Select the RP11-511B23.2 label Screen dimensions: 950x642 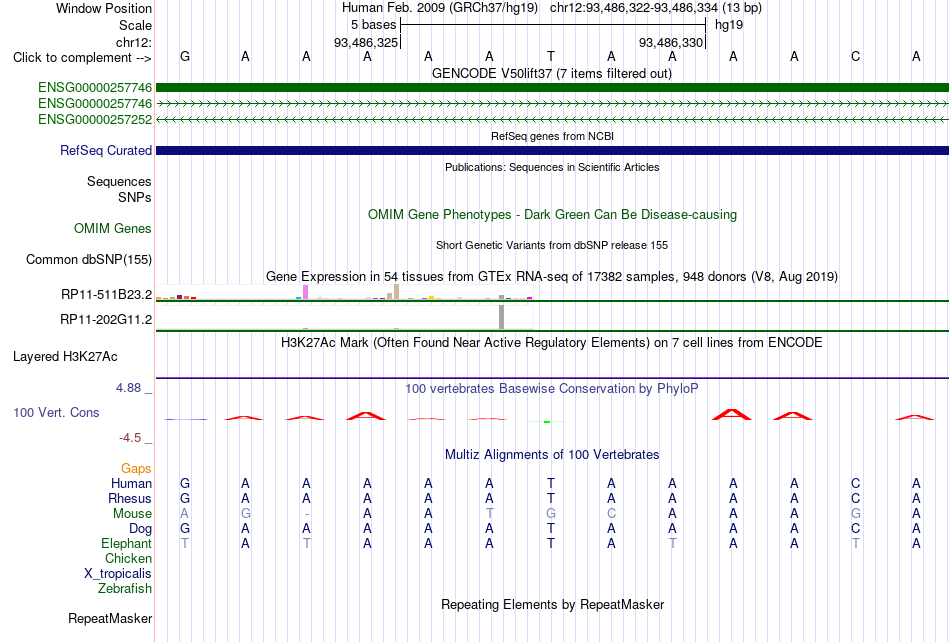click(106, 294)
